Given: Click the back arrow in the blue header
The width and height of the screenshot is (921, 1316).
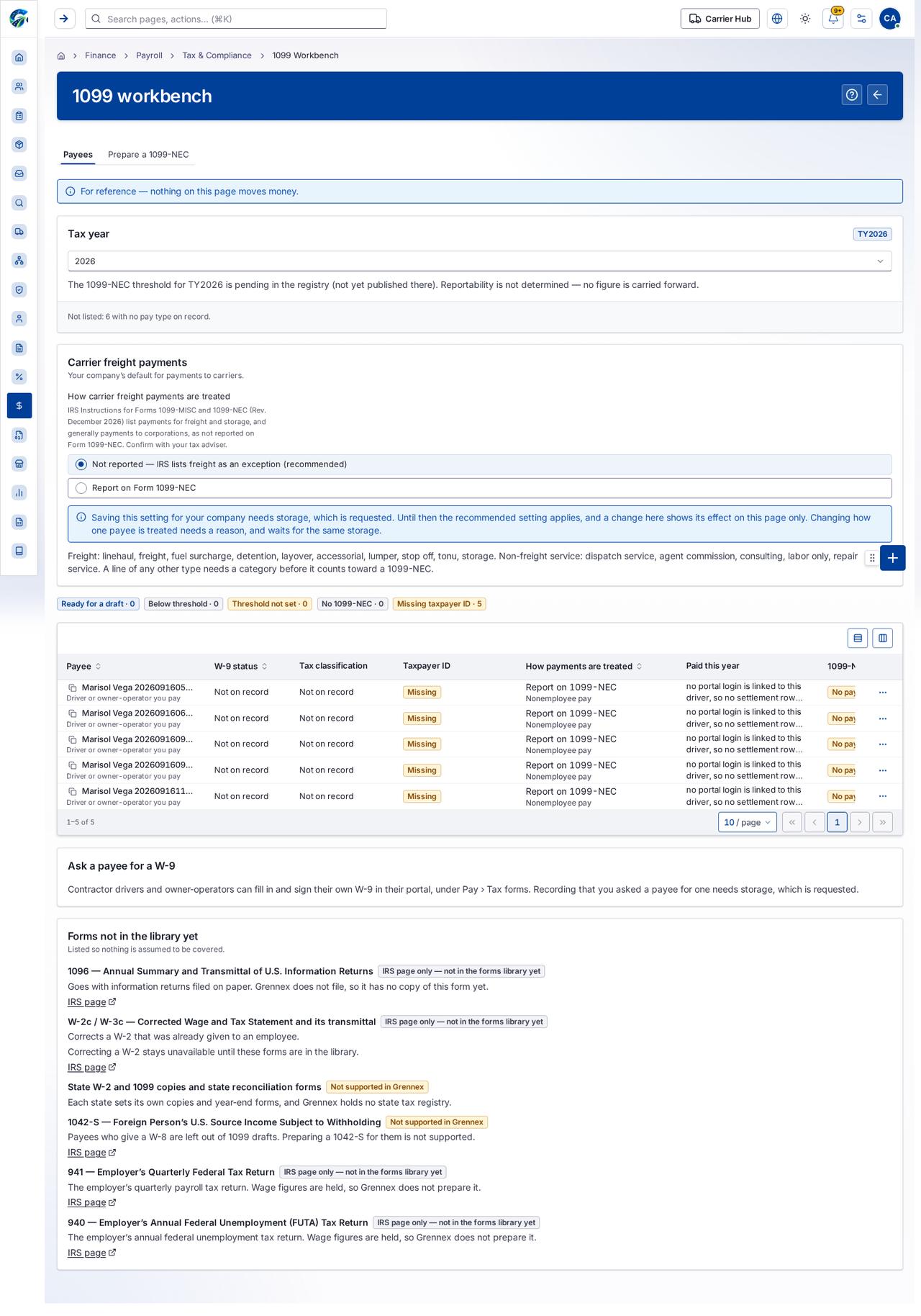Looking at the screenshot, I should 877,95.
